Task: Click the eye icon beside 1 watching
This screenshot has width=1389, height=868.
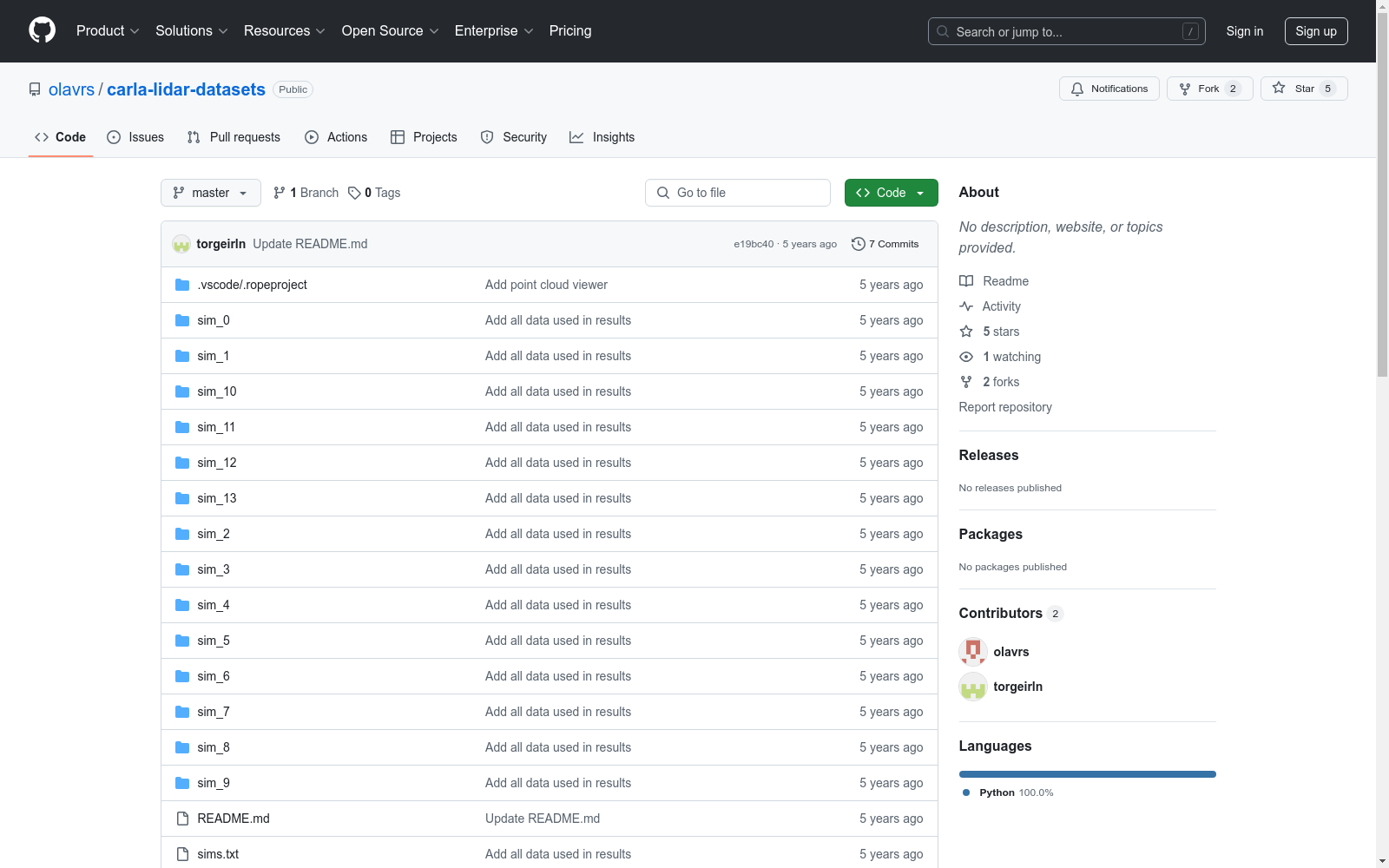Action: point(966,357)
